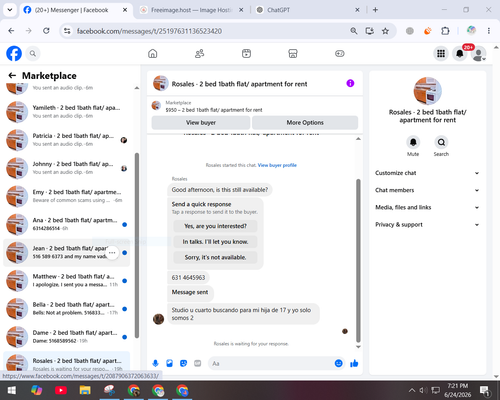Image resolution: width=500 pixels, height=400 pixels.
Task: Open the Patricia conversation
Action: point(67,140)
